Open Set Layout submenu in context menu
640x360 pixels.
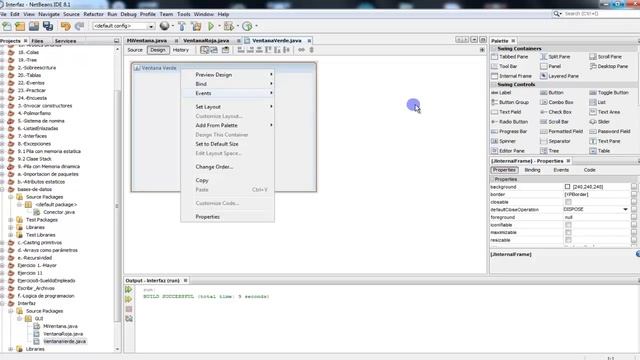(x=228, y=107)
